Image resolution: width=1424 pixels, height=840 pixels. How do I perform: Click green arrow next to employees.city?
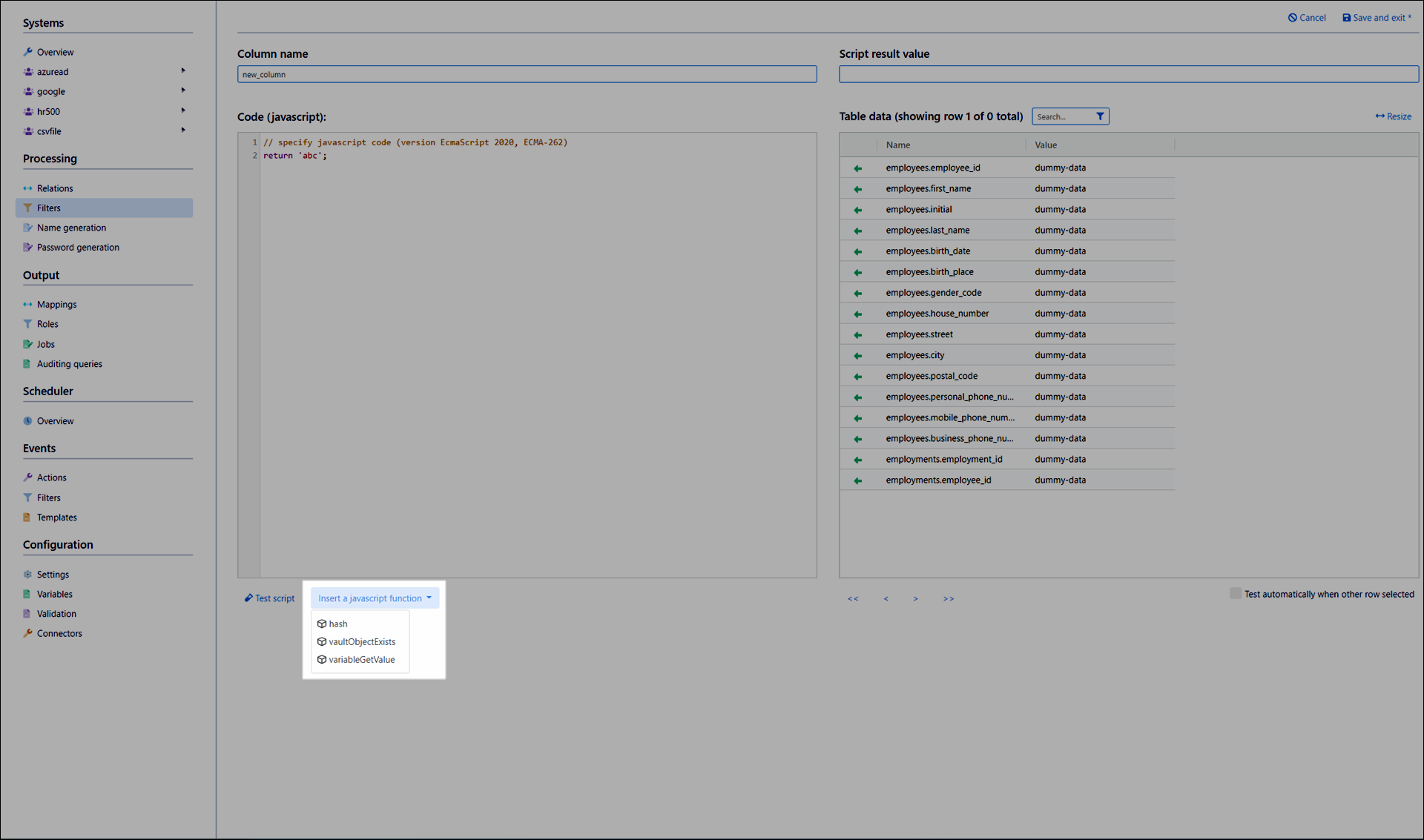point(857,356)
